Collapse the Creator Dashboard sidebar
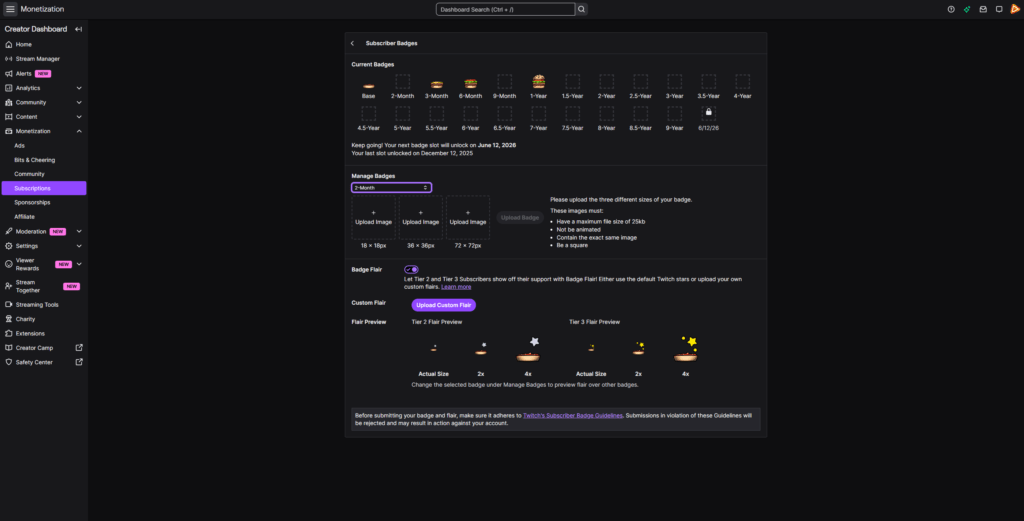The width and height of the screenshot is (1024, 521). [x=78, y=29]
